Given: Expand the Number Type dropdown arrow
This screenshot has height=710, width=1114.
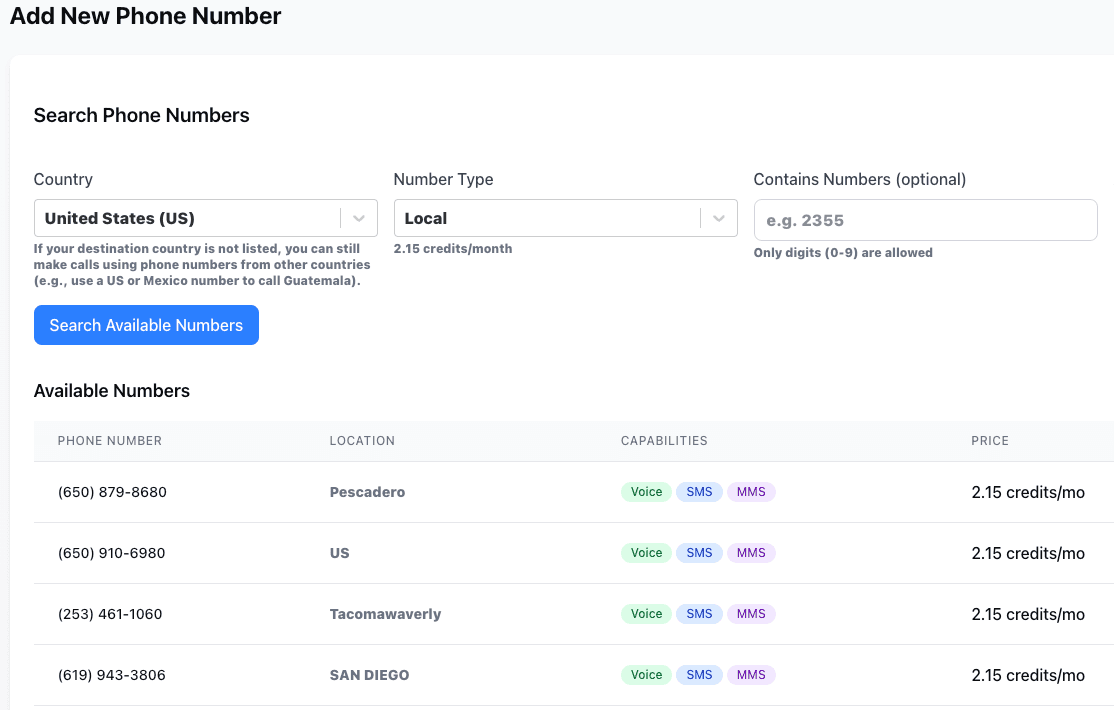Looking at the screenshot, I should pyautogui.click(x=719, y=219).
